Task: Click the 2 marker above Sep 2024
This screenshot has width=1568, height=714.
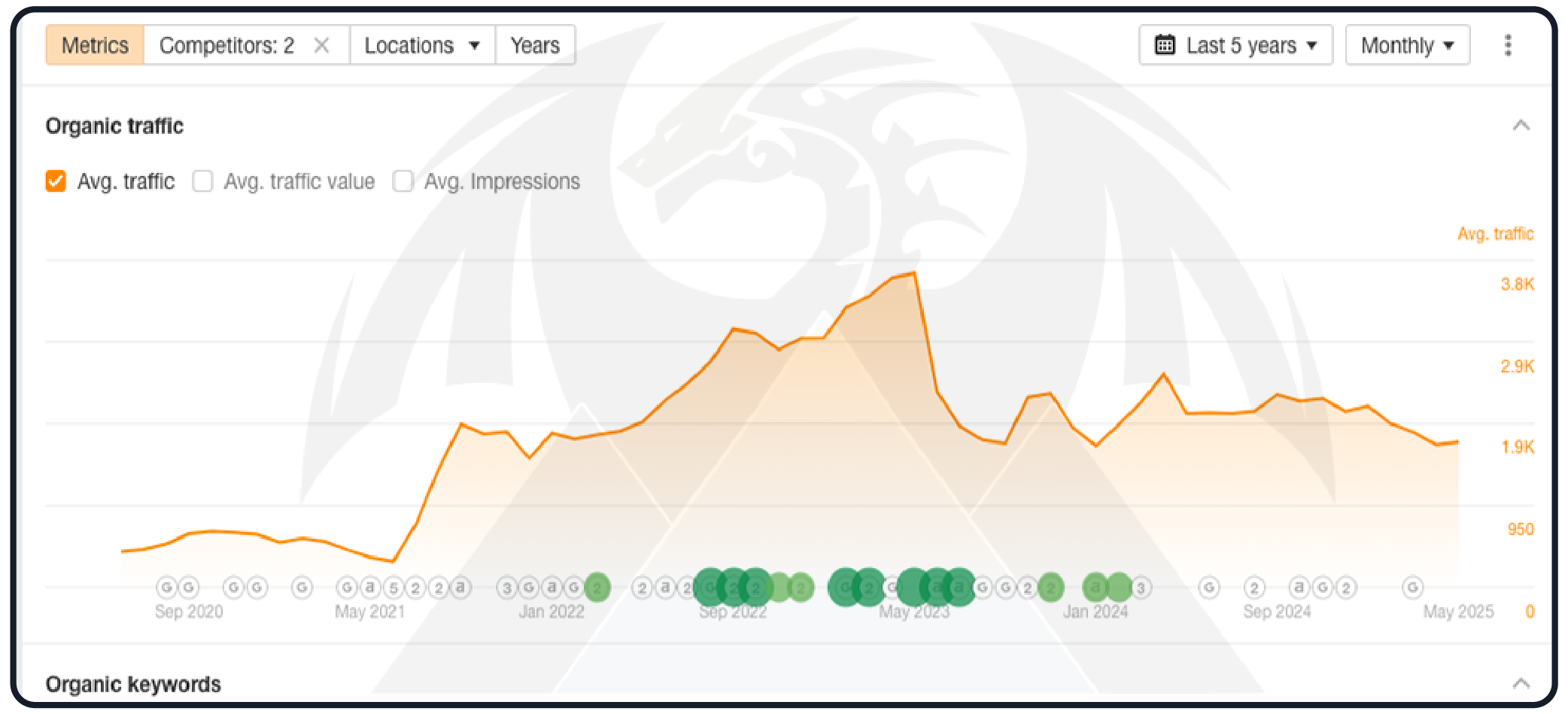Action: click(x=1253, y=587)
